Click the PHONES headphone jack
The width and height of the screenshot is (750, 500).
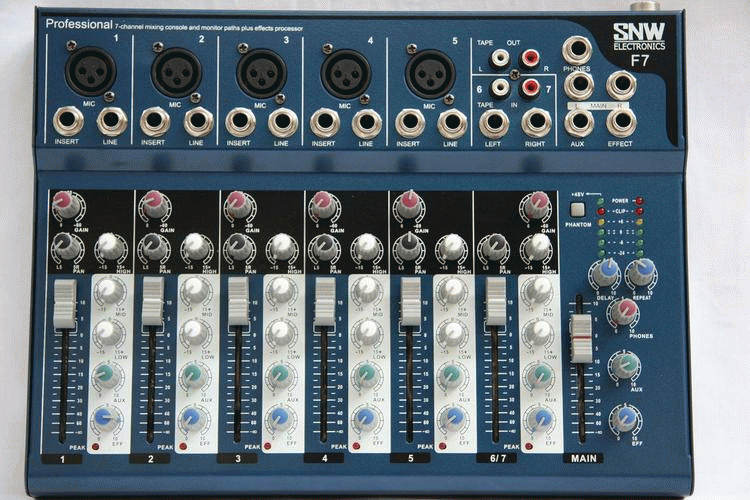pos(578,84)
